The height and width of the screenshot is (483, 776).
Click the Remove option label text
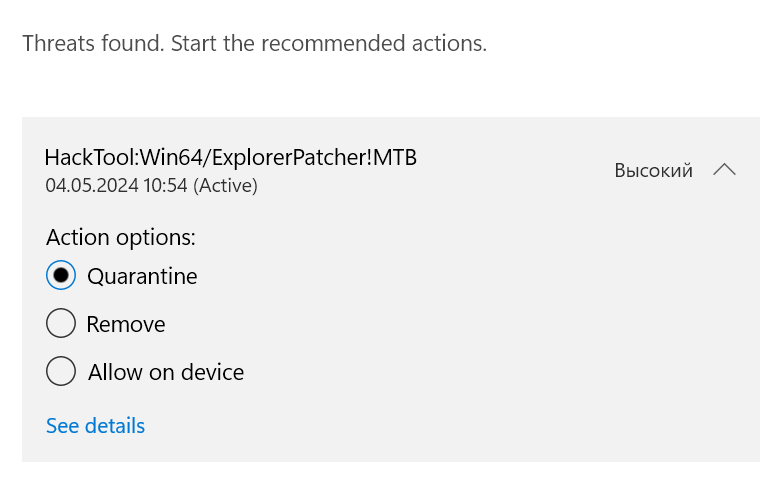[x=126, y=324]
